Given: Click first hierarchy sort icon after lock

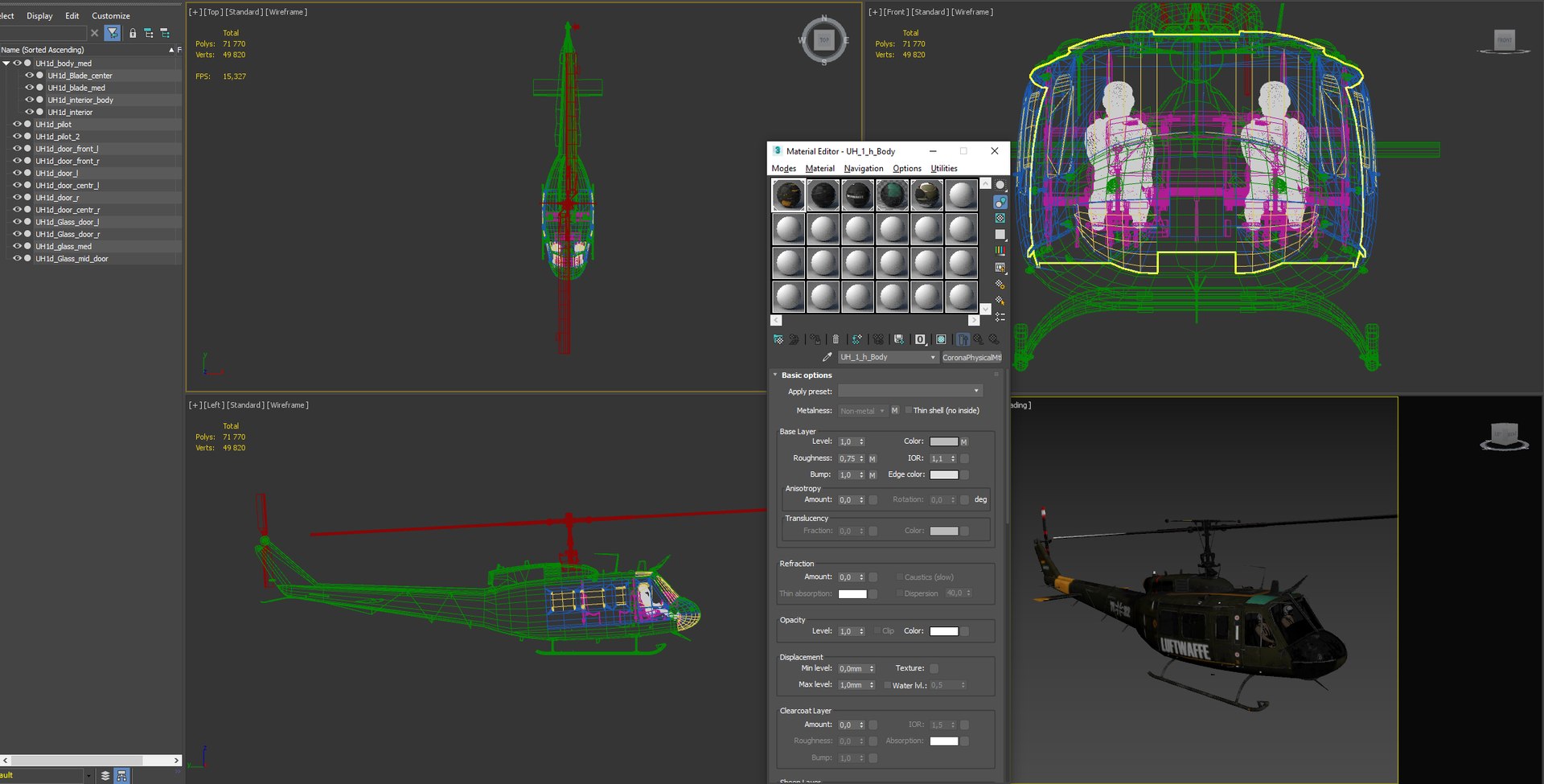Looking at the screenshot, I should point(149,33).
